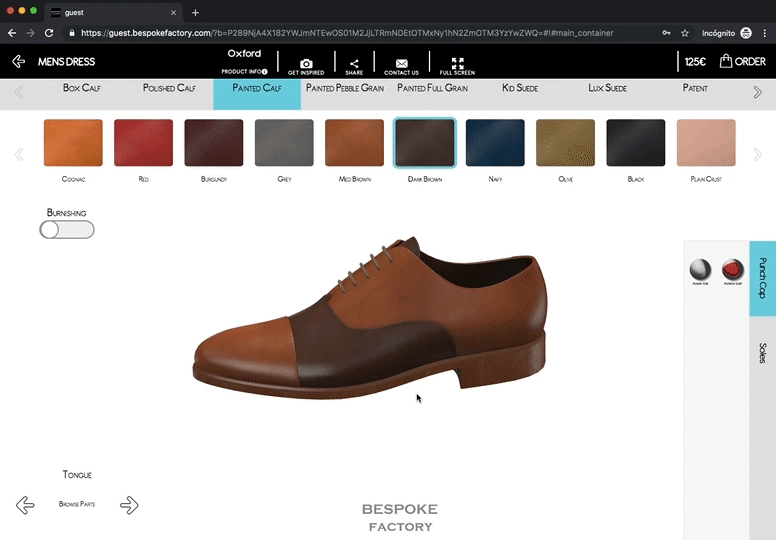Image resolution: width=776 pixels, height=540 pixels.
Task: Open the Soles side tab
Action: [x=762, y=353]
